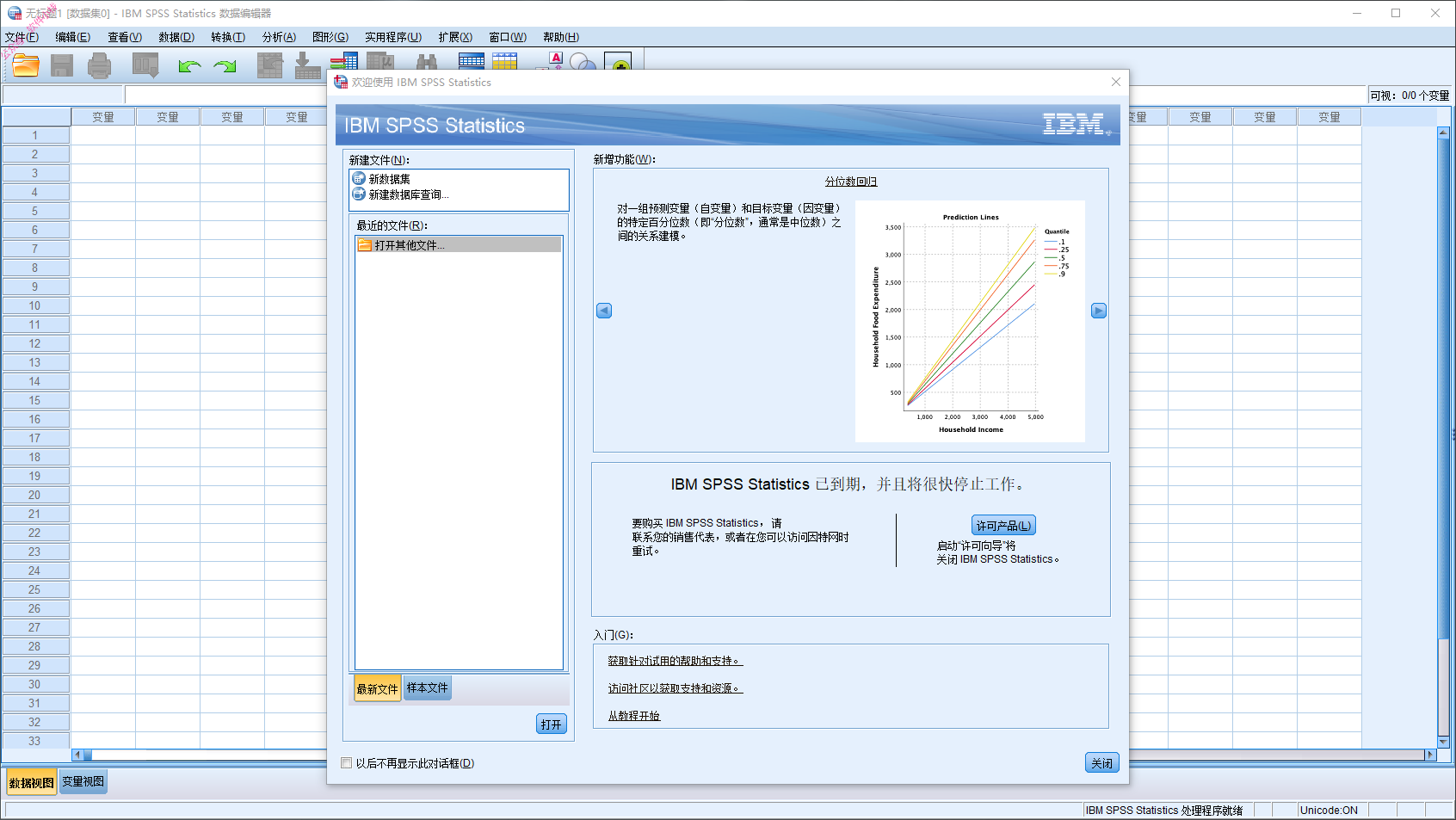Viewport: 1456px width, 820px height.
Task: Click Unicode:ON status bar entry
Action: pyautogui.click(x=1330, y=810)
